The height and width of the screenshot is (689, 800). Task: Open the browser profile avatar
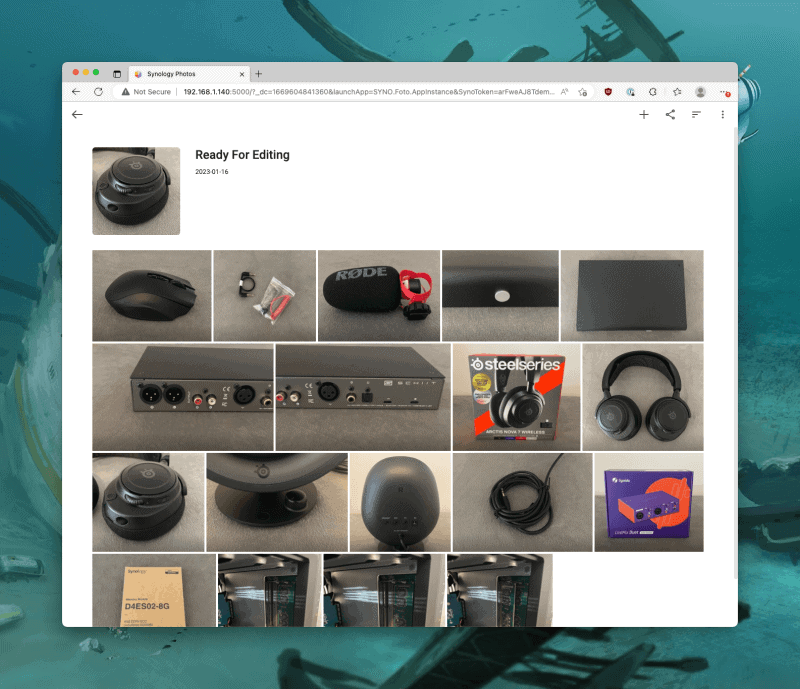click(x=700, y=91)
